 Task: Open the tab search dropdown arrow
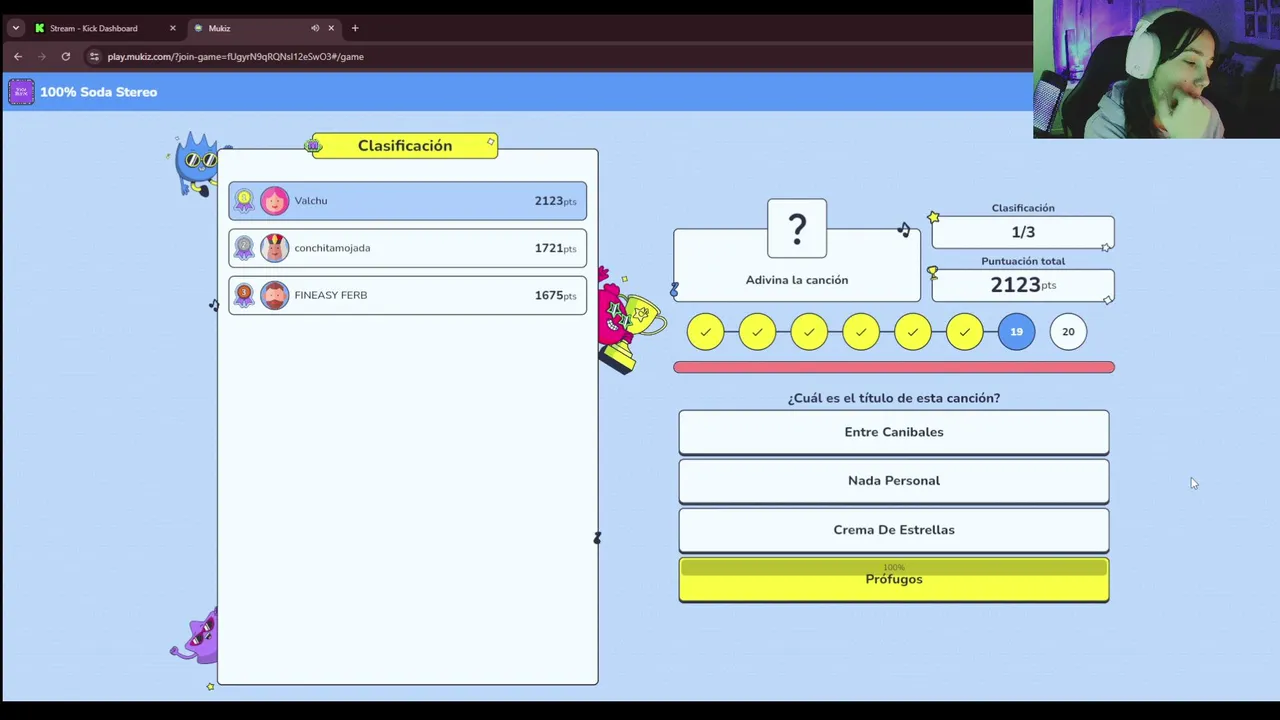15,28
